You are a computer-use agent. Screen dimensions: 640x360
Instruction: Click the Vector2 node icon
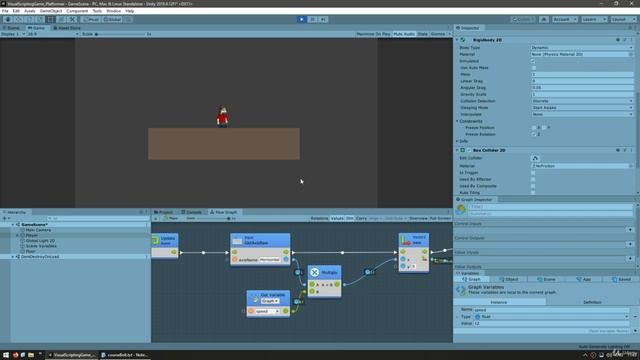tap(405, 240)
